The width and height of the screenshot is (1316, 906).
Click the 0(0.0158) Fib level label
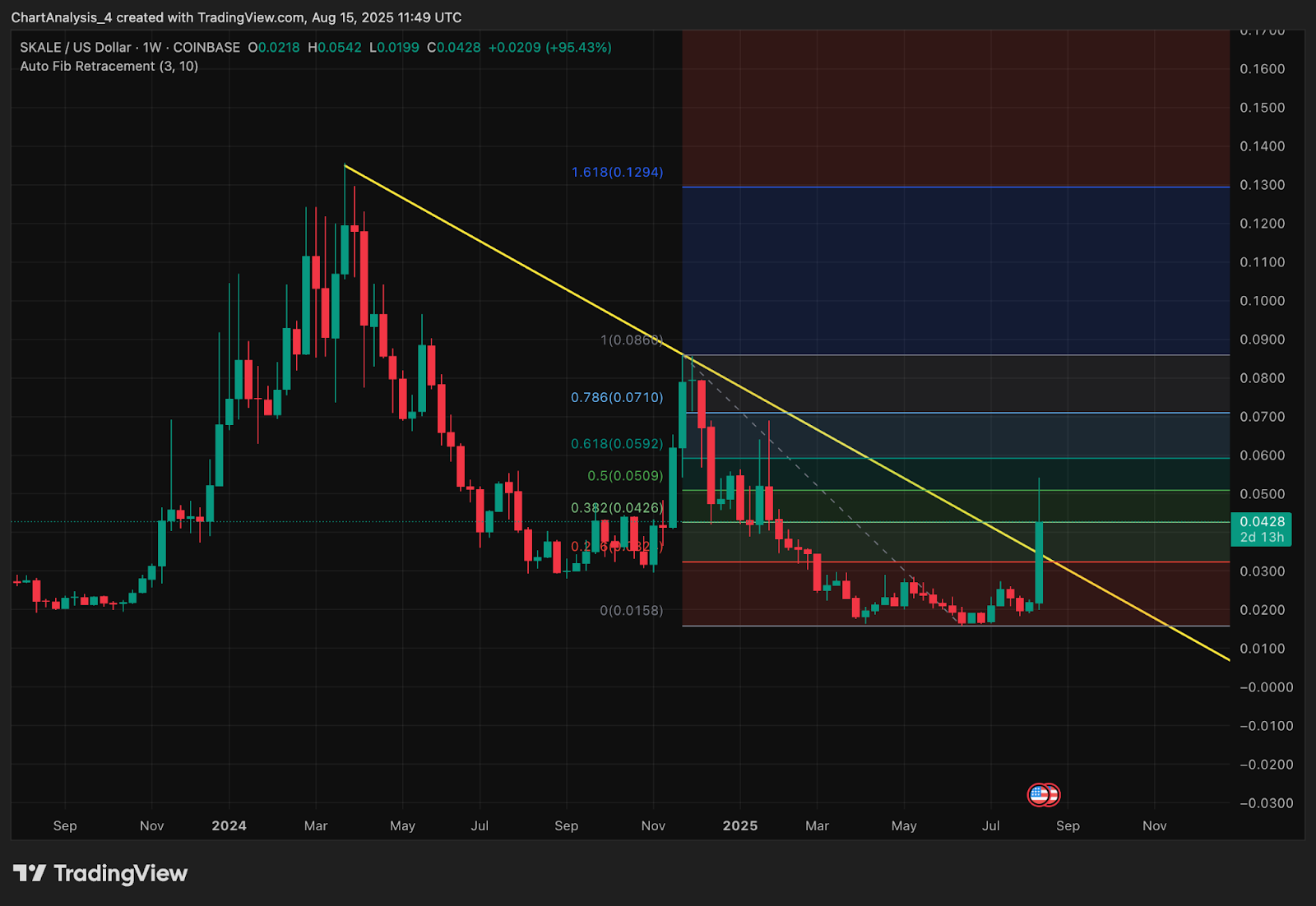(x=632, y=611)
